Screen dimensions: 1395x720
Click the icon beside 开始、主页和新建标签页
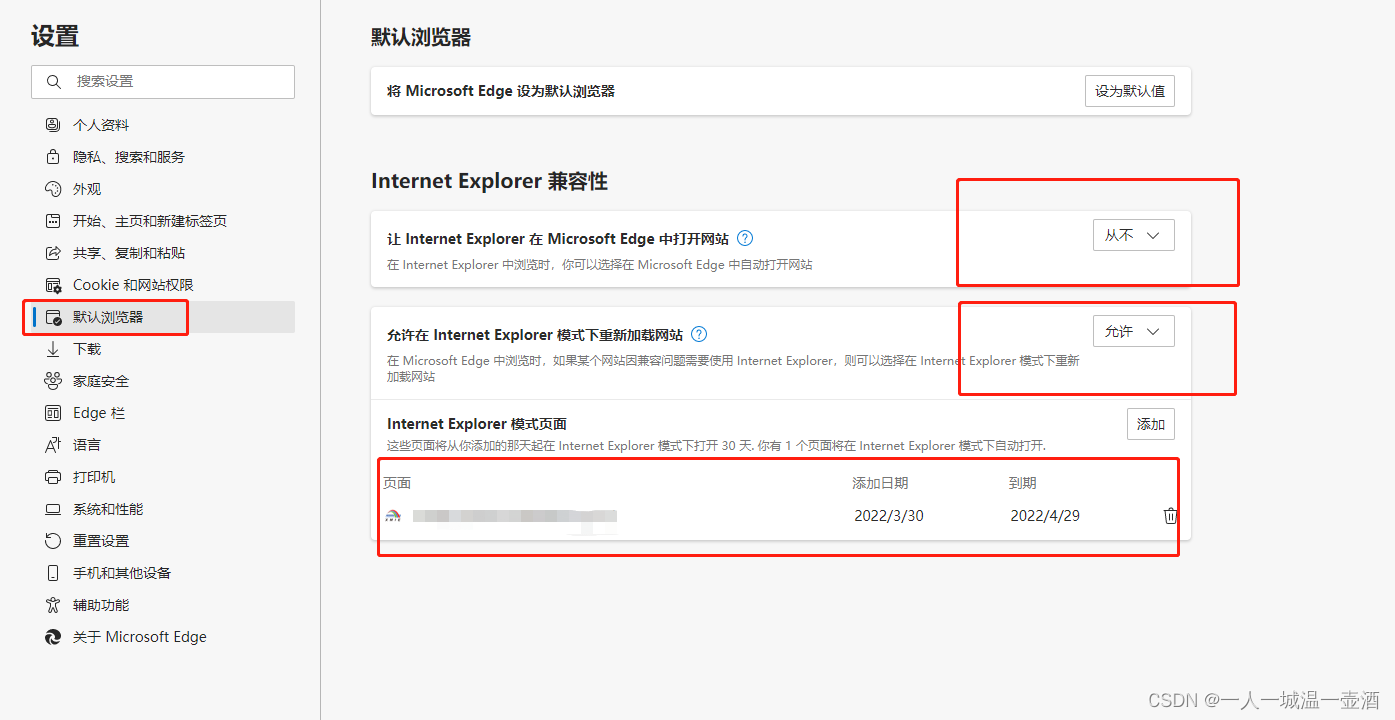tap(53, 221)
